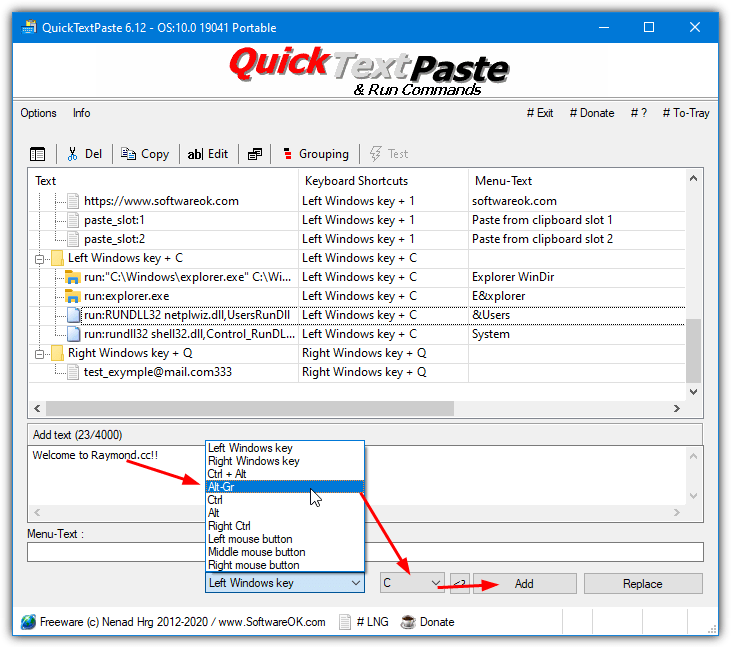The width and height of the screenshot is (731, 647).
Task: Click the windows icon next to Edit
Action: [255, 154]
